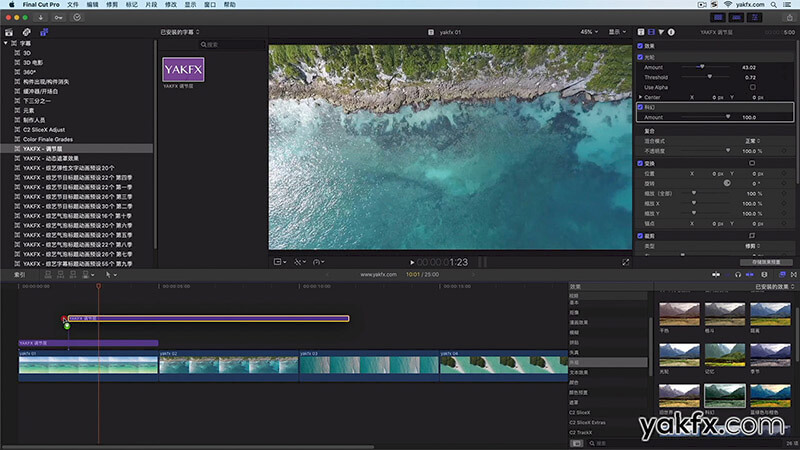Open the Photos and Audio sidebar icon
This screenshot has height=450, width=800.
pos(27,32)
